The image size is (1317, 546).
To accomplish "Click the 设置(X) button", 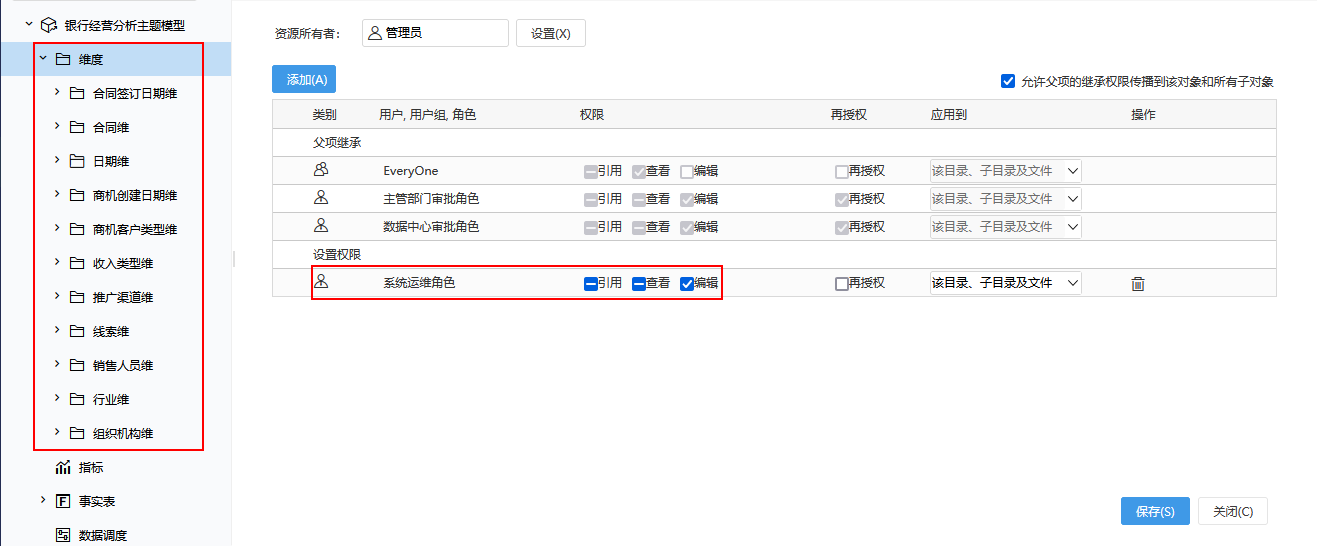I will 551,33.
